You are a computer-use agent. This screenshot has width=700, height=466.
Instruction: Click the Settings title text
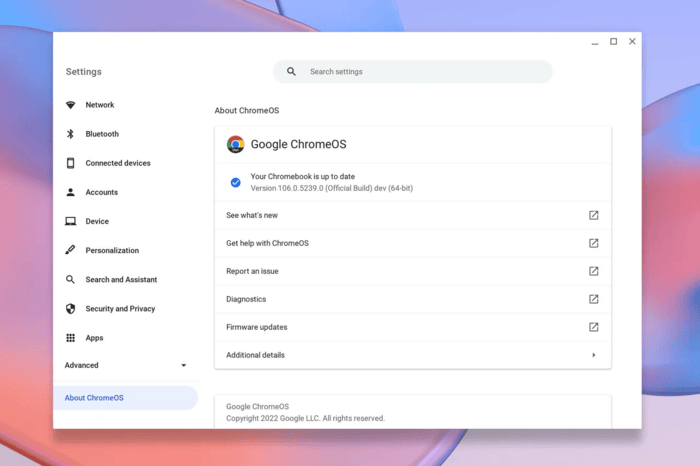(x=83, y=72)
